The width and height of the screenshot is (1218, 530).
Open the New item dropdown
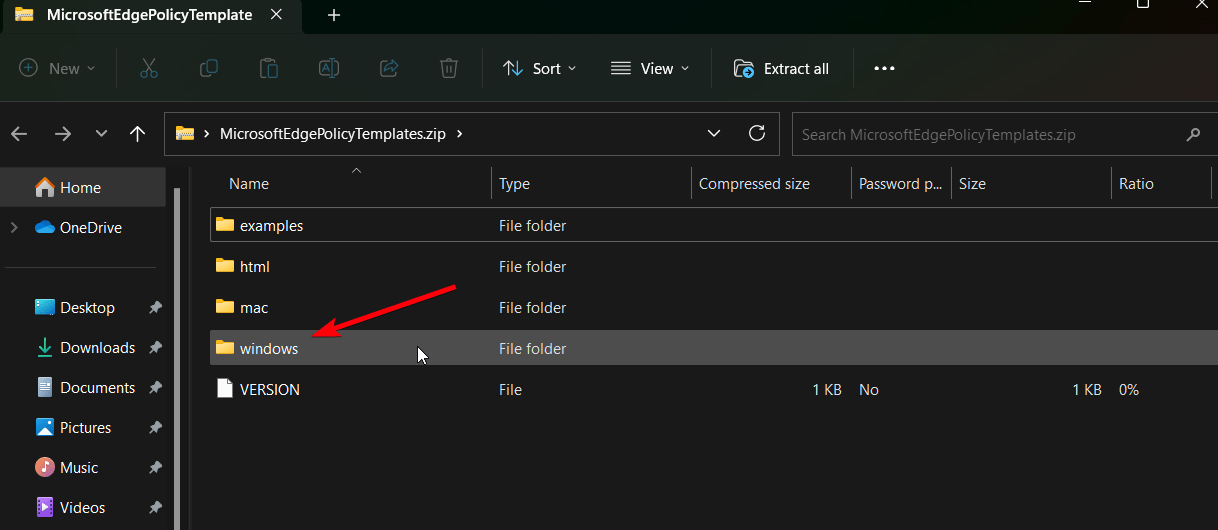tap(58, 68)
